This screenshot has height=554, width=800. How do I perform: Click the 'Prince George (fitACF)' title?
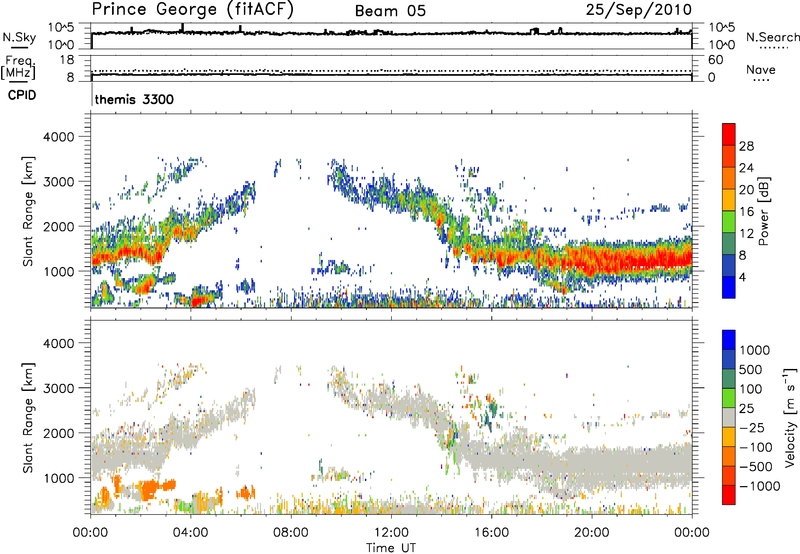pos(193,10)
